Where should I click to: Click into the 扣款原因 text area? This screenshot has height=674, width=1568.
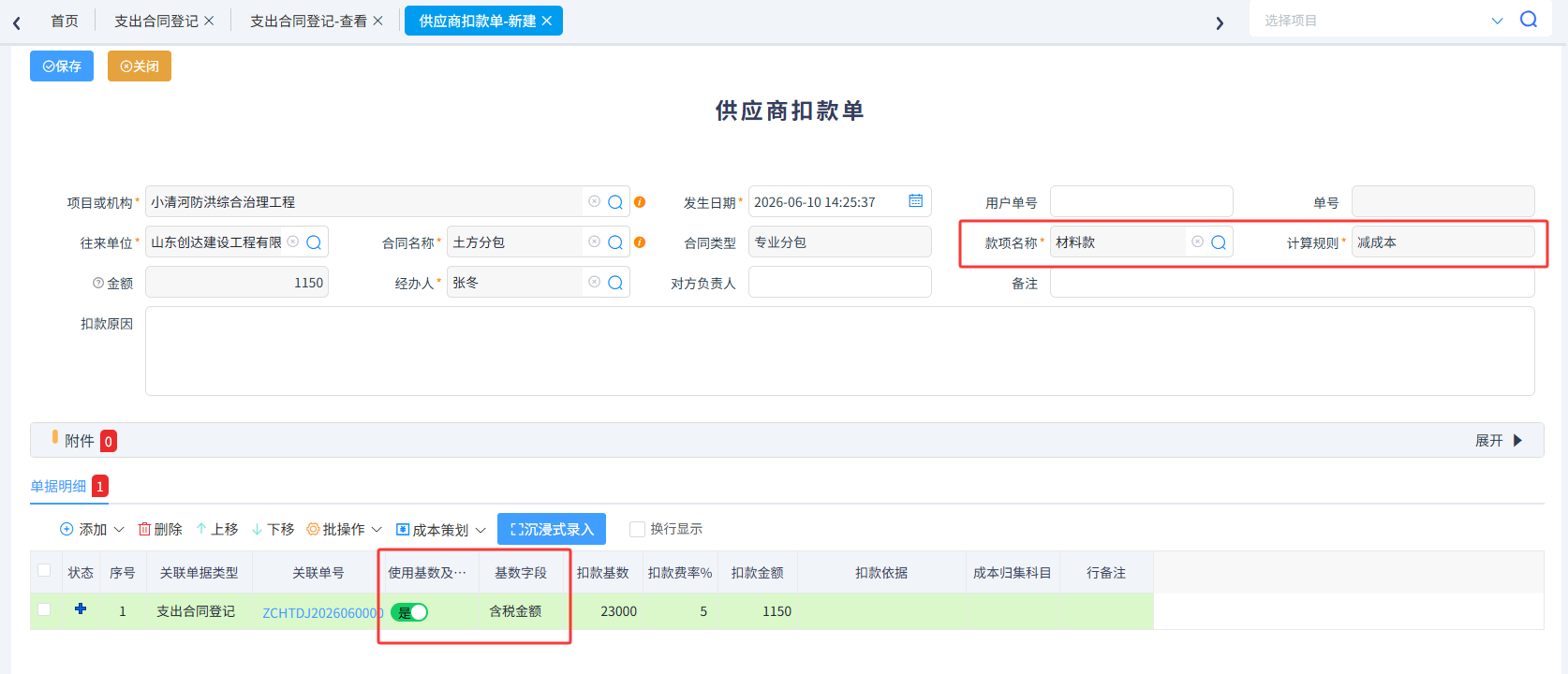(x=839, y=351)
